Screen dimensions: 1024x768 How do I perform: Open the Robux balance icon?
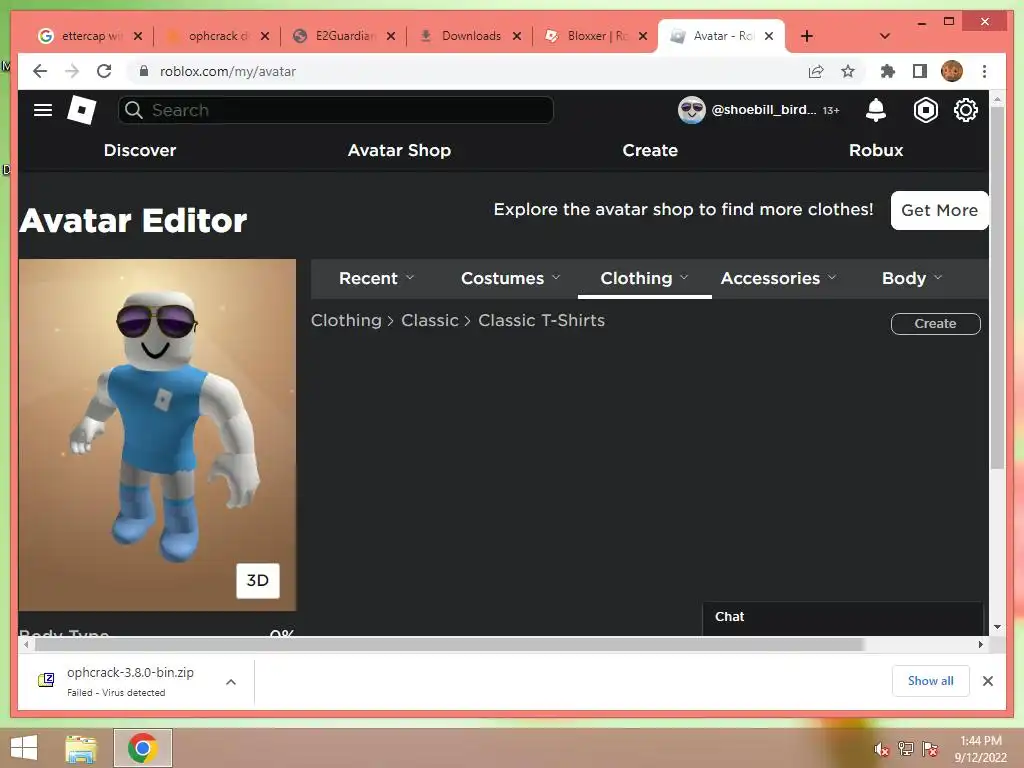925,110
